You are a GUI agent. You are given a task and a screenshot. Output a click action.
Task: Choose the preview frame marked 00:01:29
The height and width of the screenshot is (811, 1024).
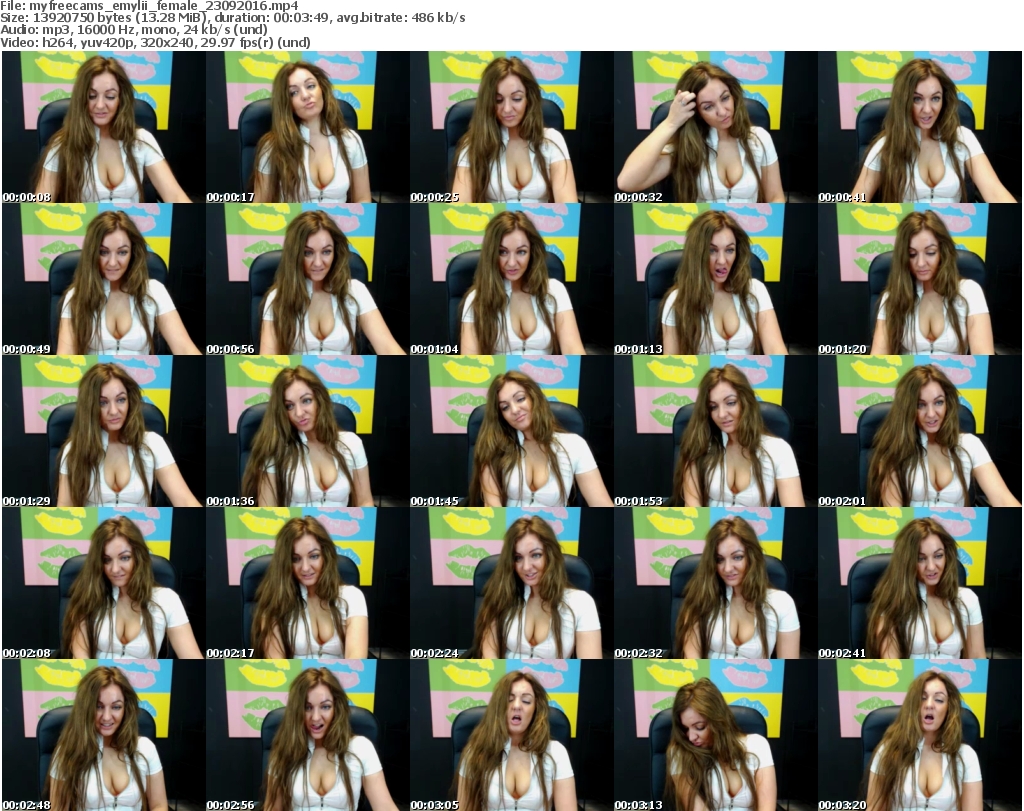103,432
